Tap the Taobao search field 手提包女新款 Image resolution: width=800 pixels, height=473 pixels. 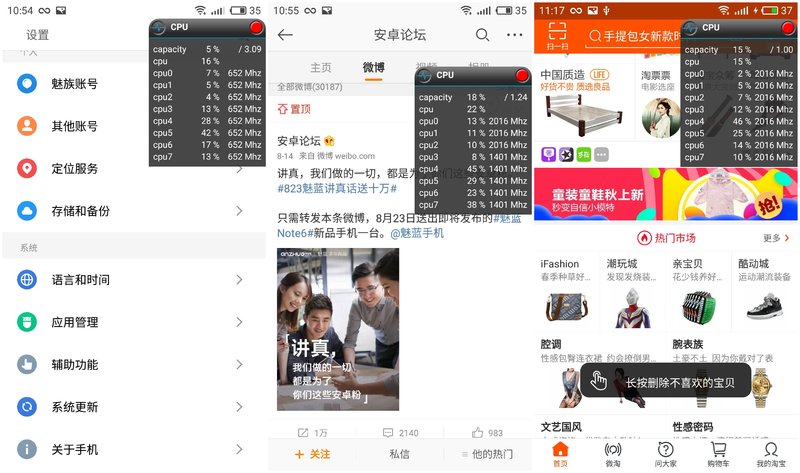point(634,36)
